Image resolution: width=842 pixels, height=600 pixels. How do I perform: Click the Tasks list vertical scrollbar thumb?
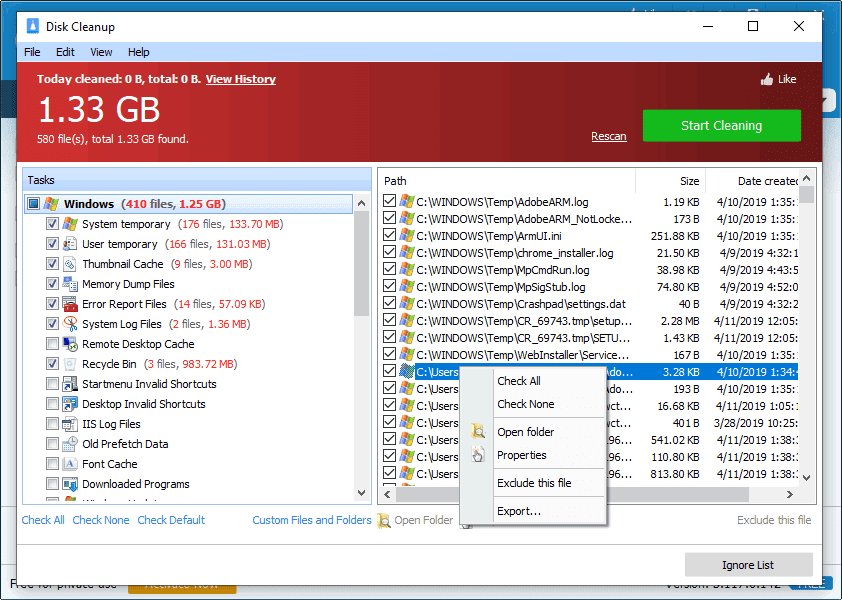pos(361,263)
